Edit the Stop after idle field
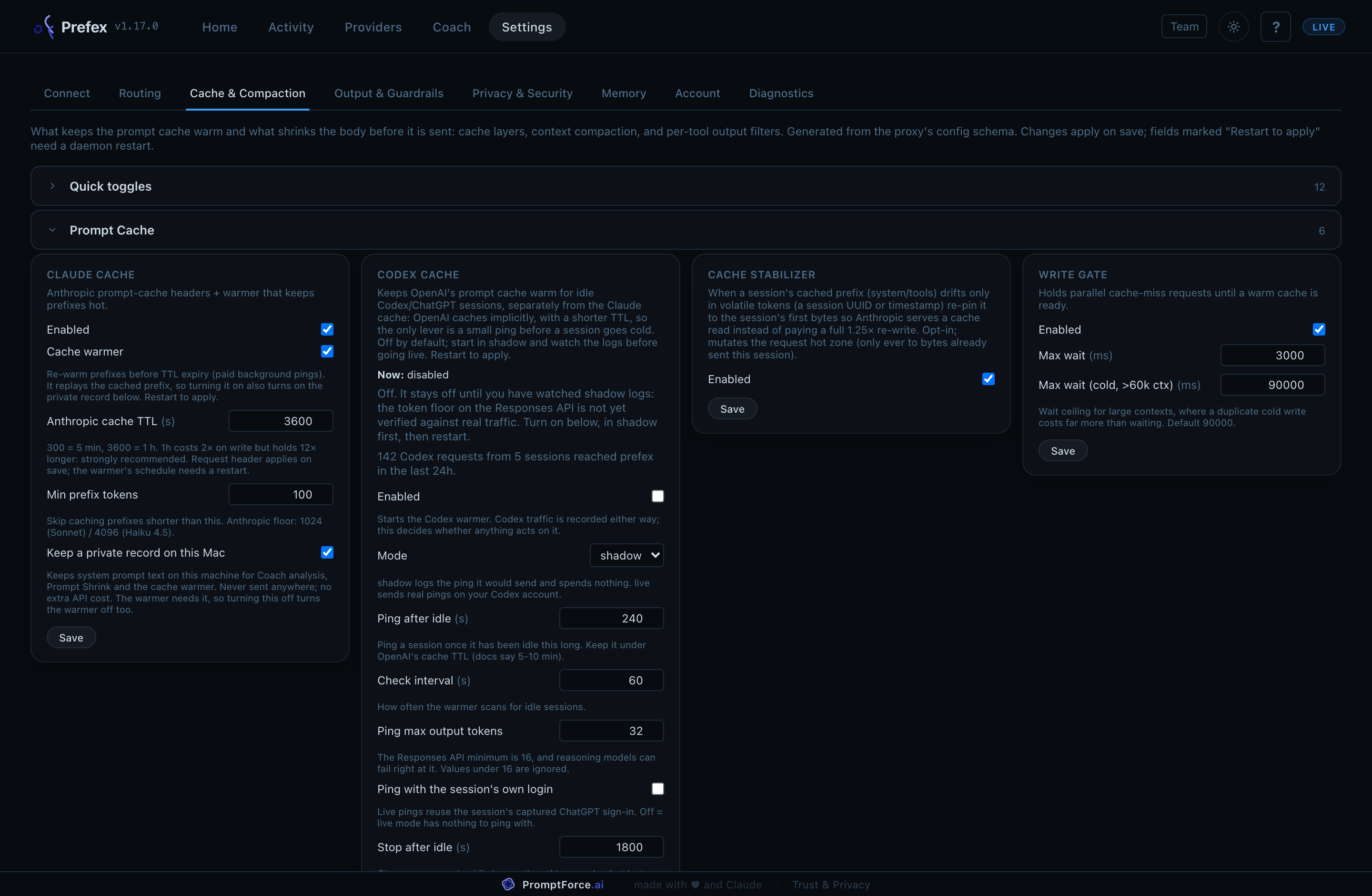This screenshot has height=896, width=1372. (611, 847)
